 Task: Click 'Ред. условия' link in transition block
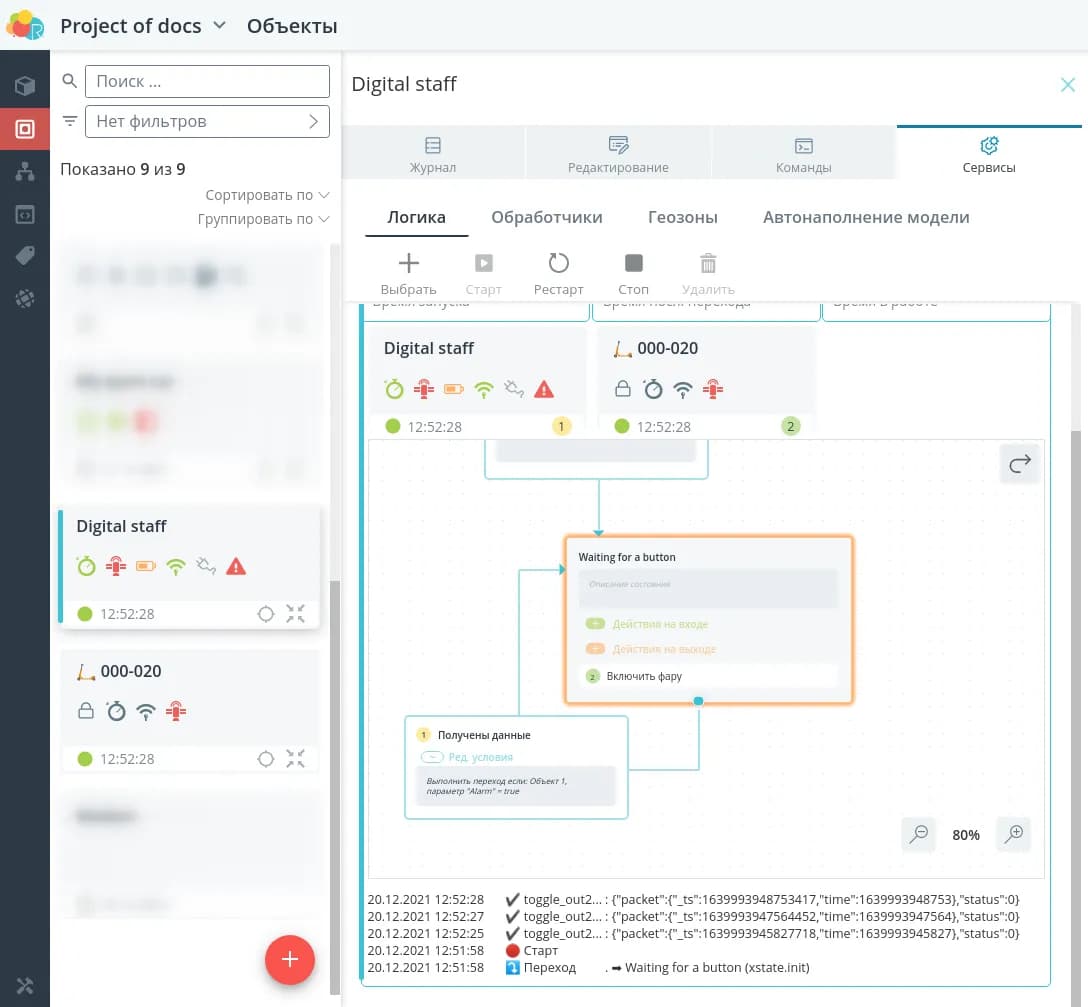(x=480, y=757)
